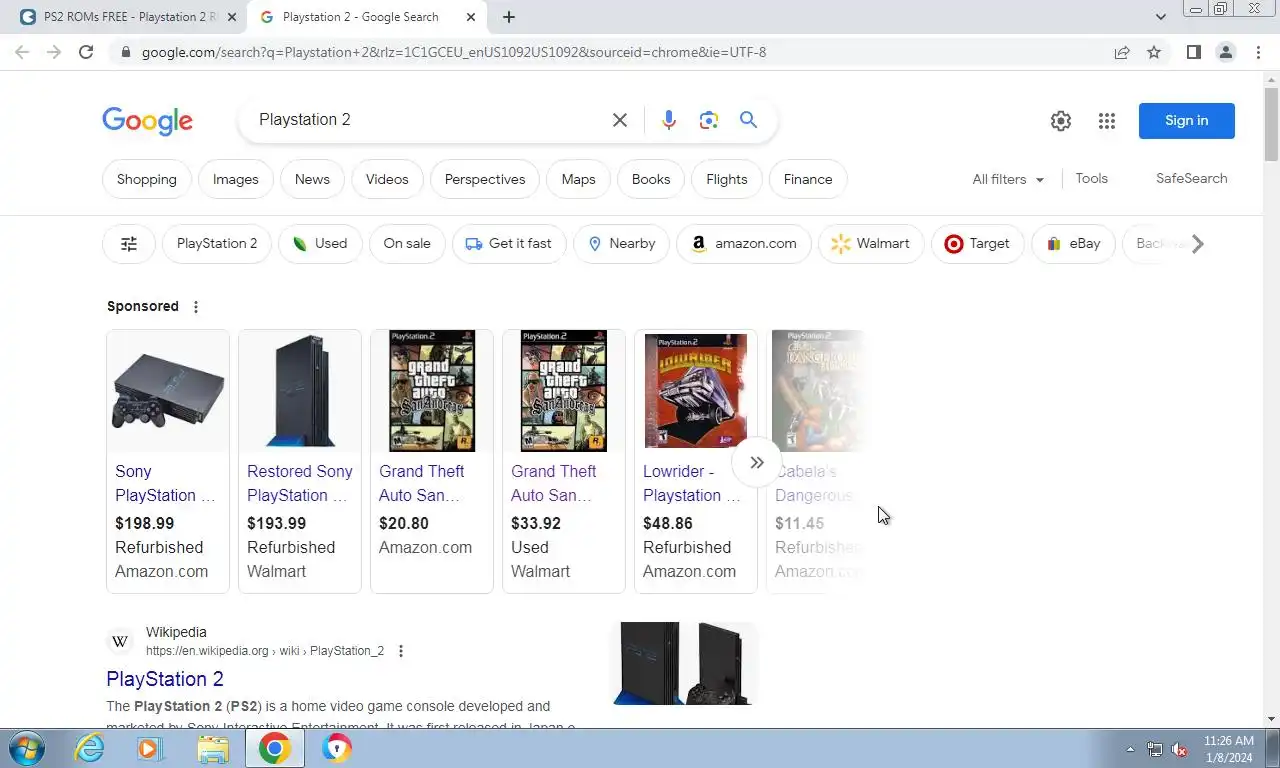The image size is (1280, 768).
Task: Open shopping filter sliders icon
Action: (x=129, y=244)
